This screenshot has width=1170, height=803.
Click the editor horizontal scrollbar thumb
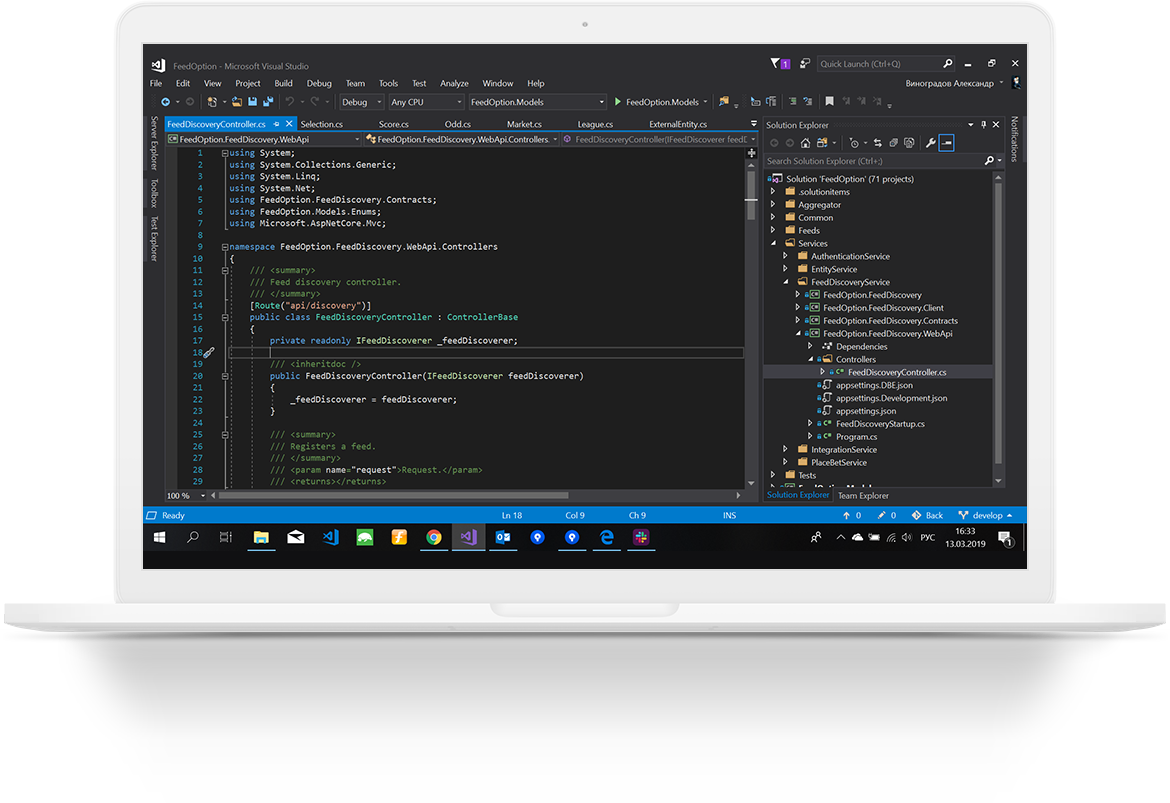[x=393, y=496]
